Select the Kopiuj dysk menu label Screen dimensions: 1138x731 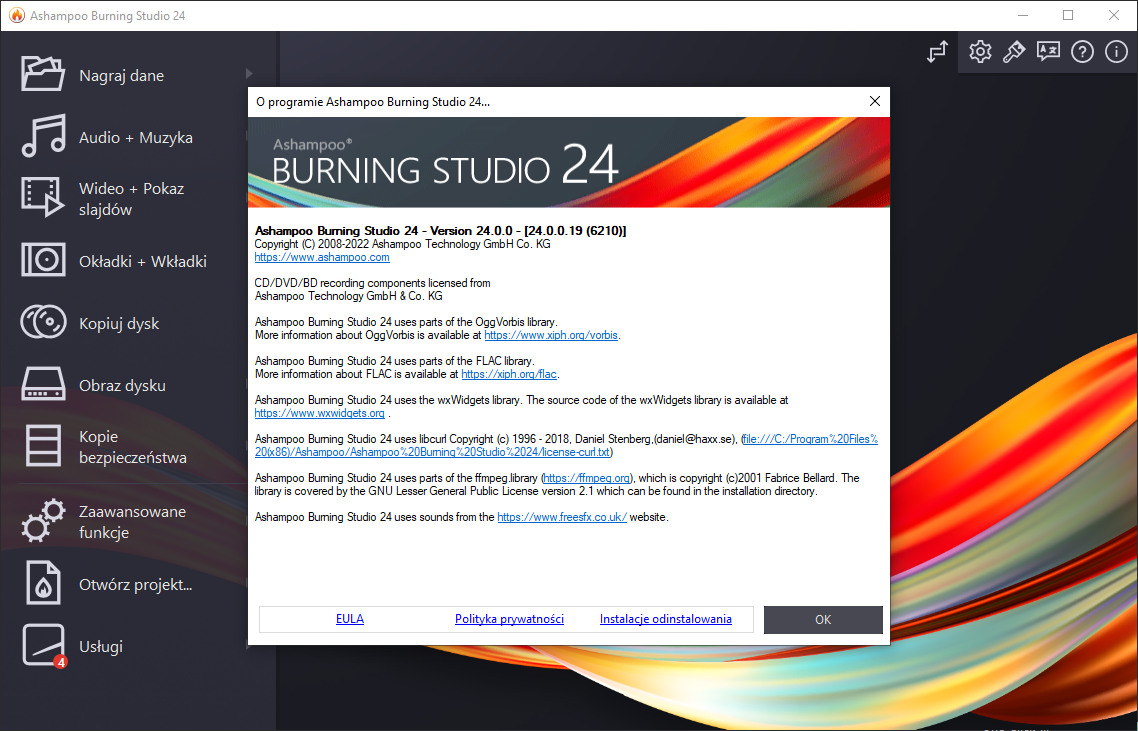pos(119,324)
